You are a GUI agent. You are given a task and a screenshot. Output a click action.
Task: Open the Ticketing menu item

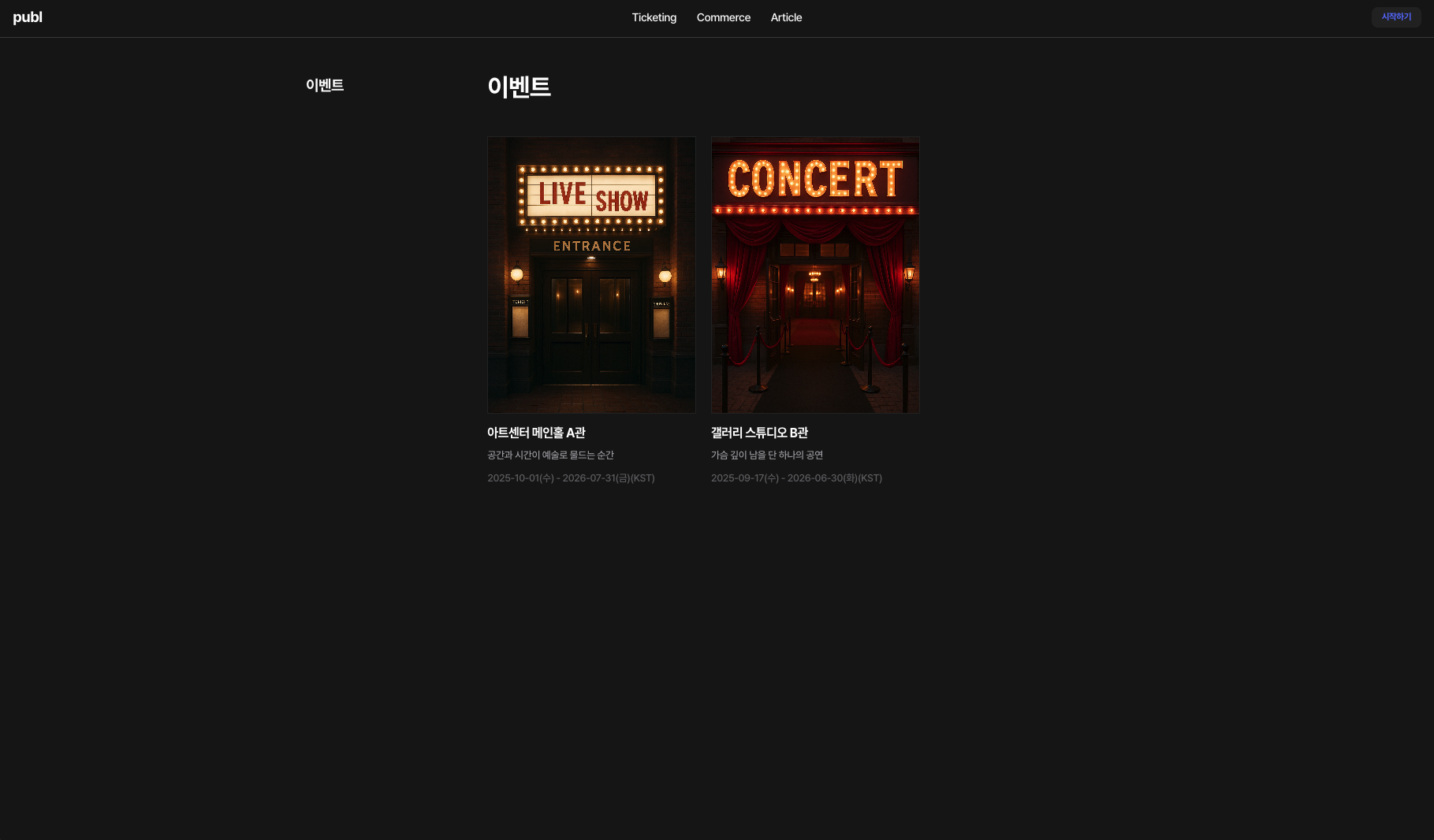pos(654,17)
